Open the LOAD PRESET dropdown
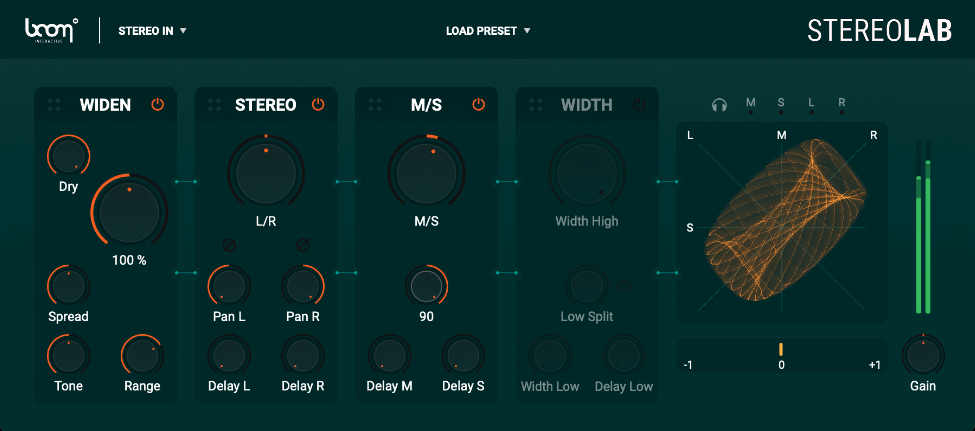The height and width of the screenshot is (431, 975). tap(488, 30)
